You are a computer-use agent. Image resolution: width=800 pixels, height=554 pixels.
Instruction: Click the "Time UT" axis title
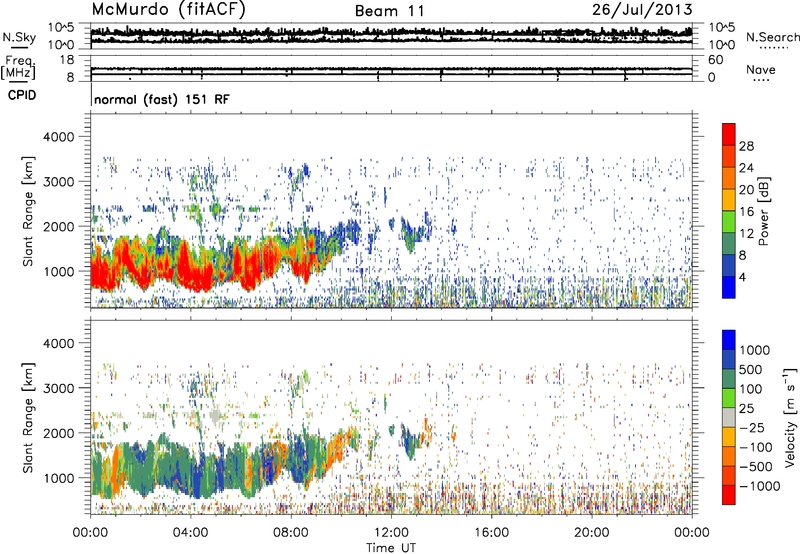391,548
